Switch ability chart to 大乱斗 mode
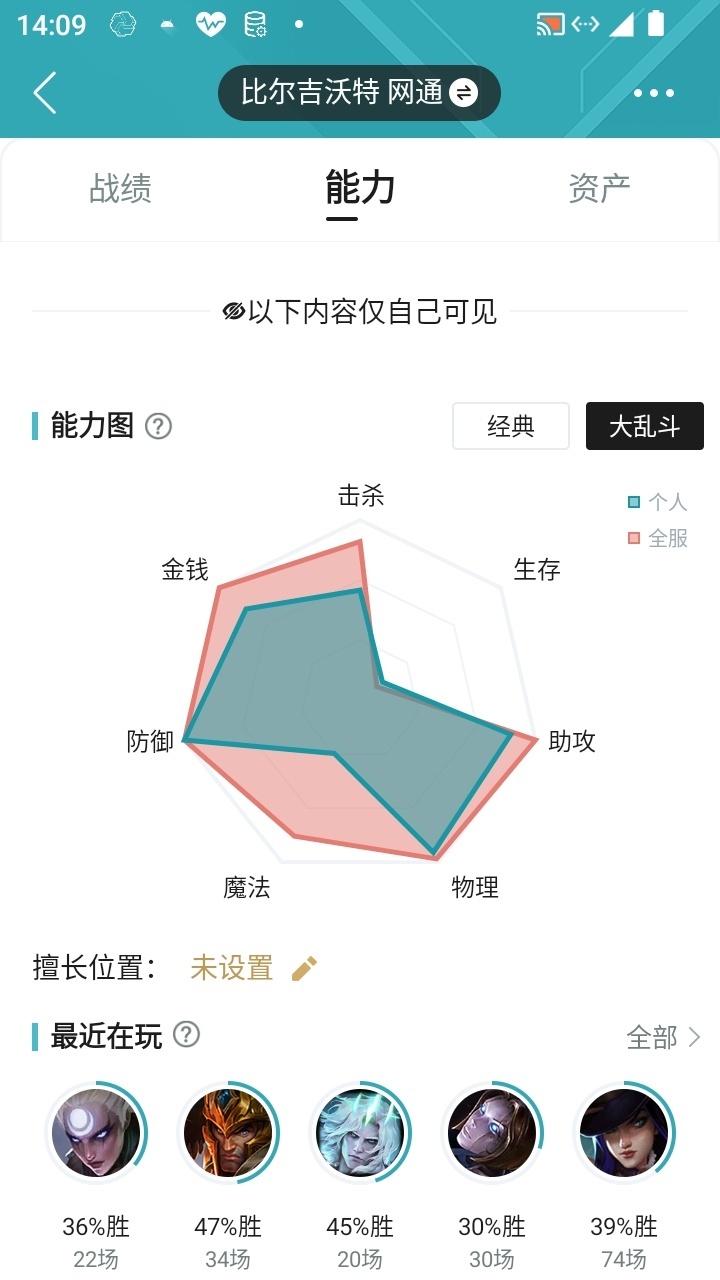The width and height of the screenshot is (720, 1280). (645, 427)
